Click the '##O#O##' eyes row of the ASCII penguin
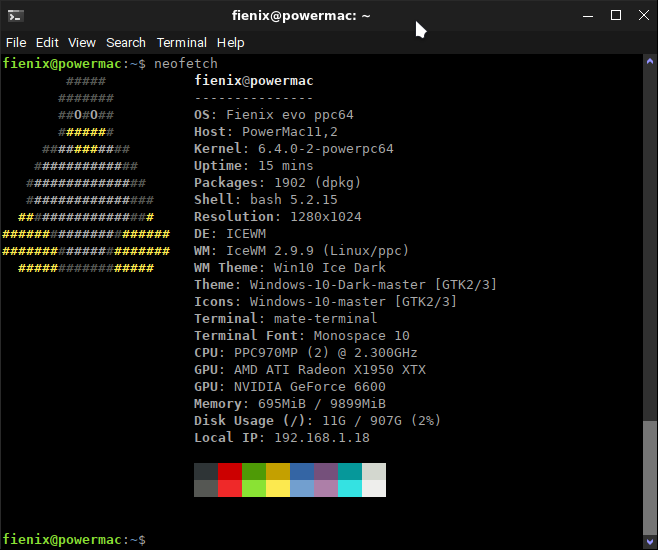This screenshot has height=550, width=658. 86,115
